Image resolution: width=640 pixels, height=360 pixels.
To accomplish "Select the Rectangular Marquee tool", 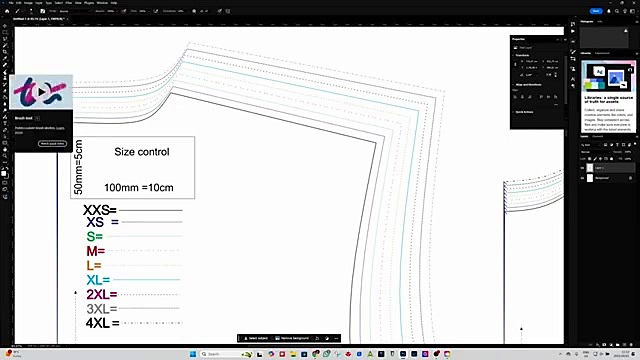I will [x=5, y=32].
